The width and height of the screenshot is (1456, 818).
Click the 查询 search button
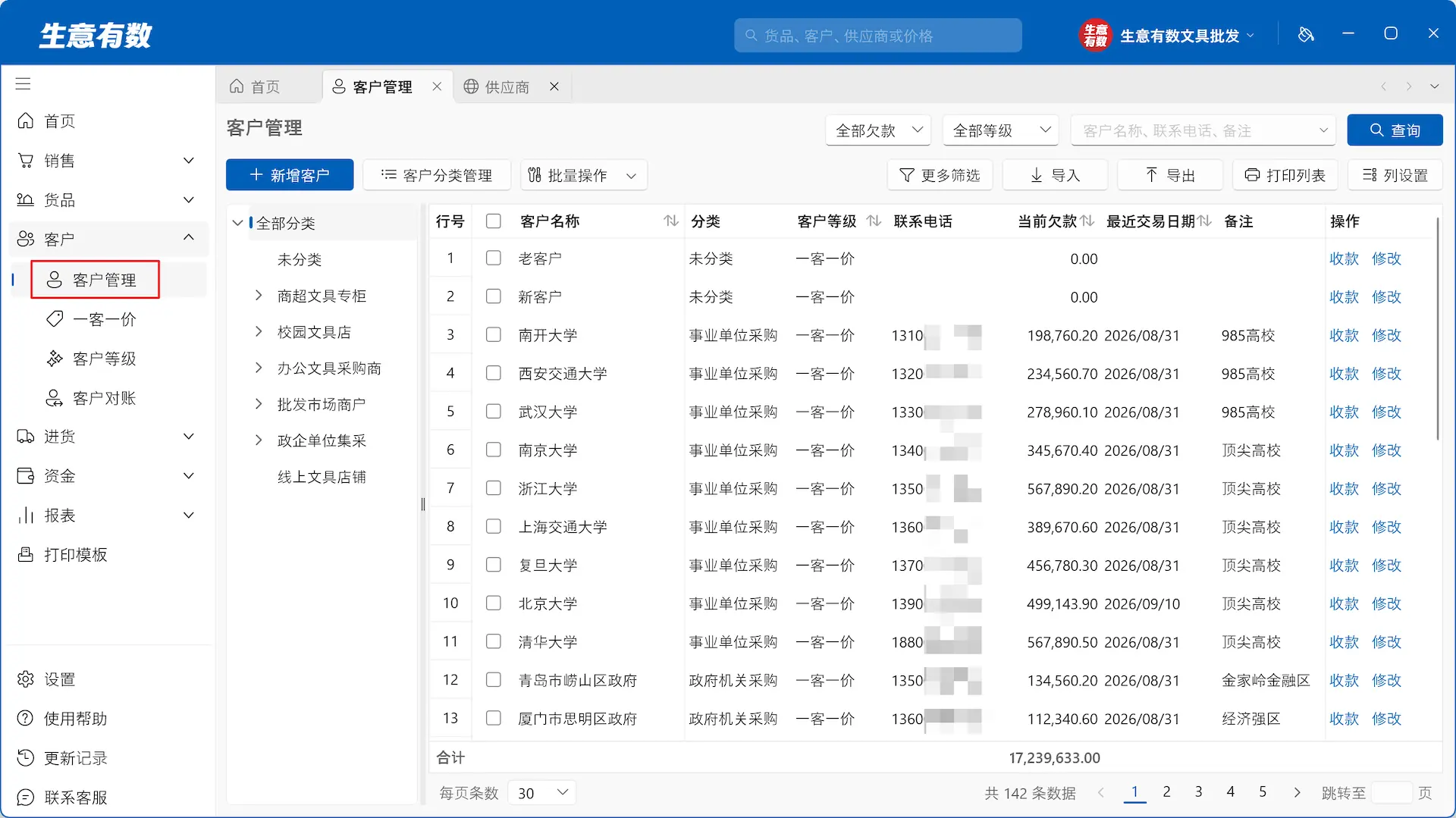click(x=1395, y=130)
